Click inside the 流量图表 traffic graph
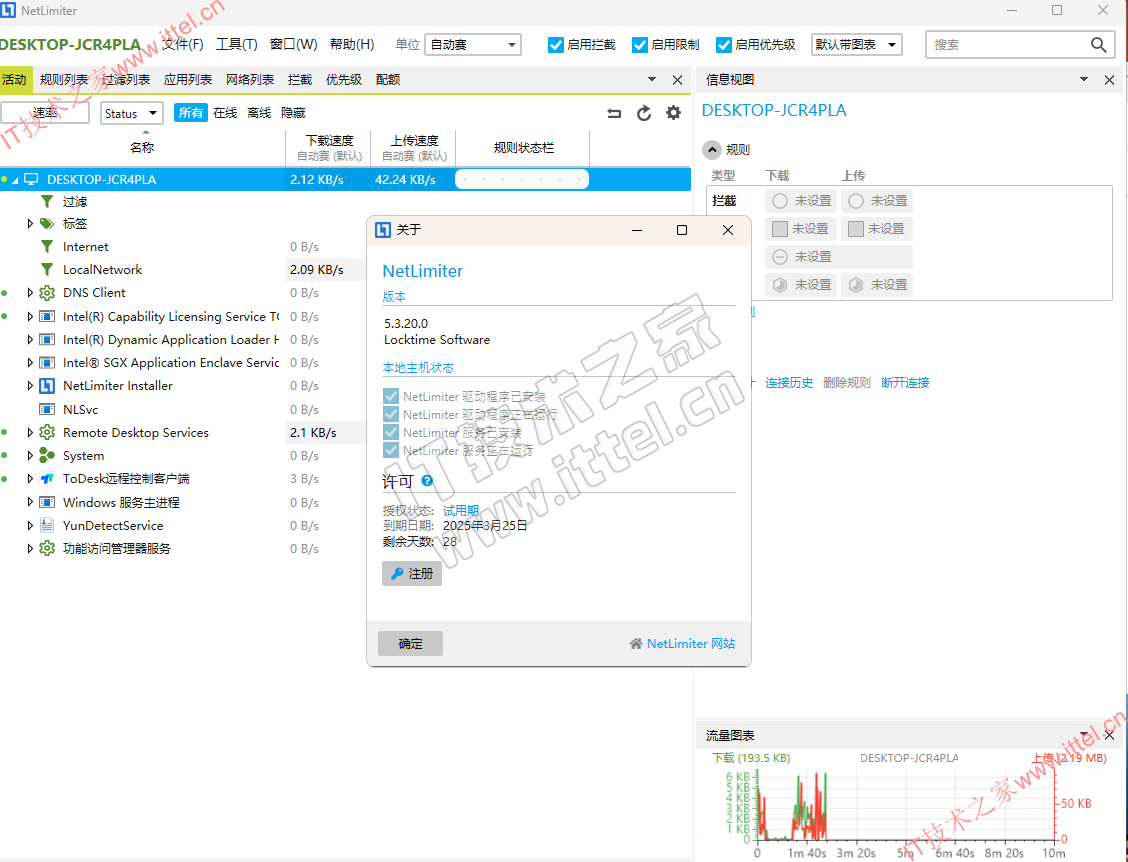This screenshot has height=862, width=1128. click(904, 804)
